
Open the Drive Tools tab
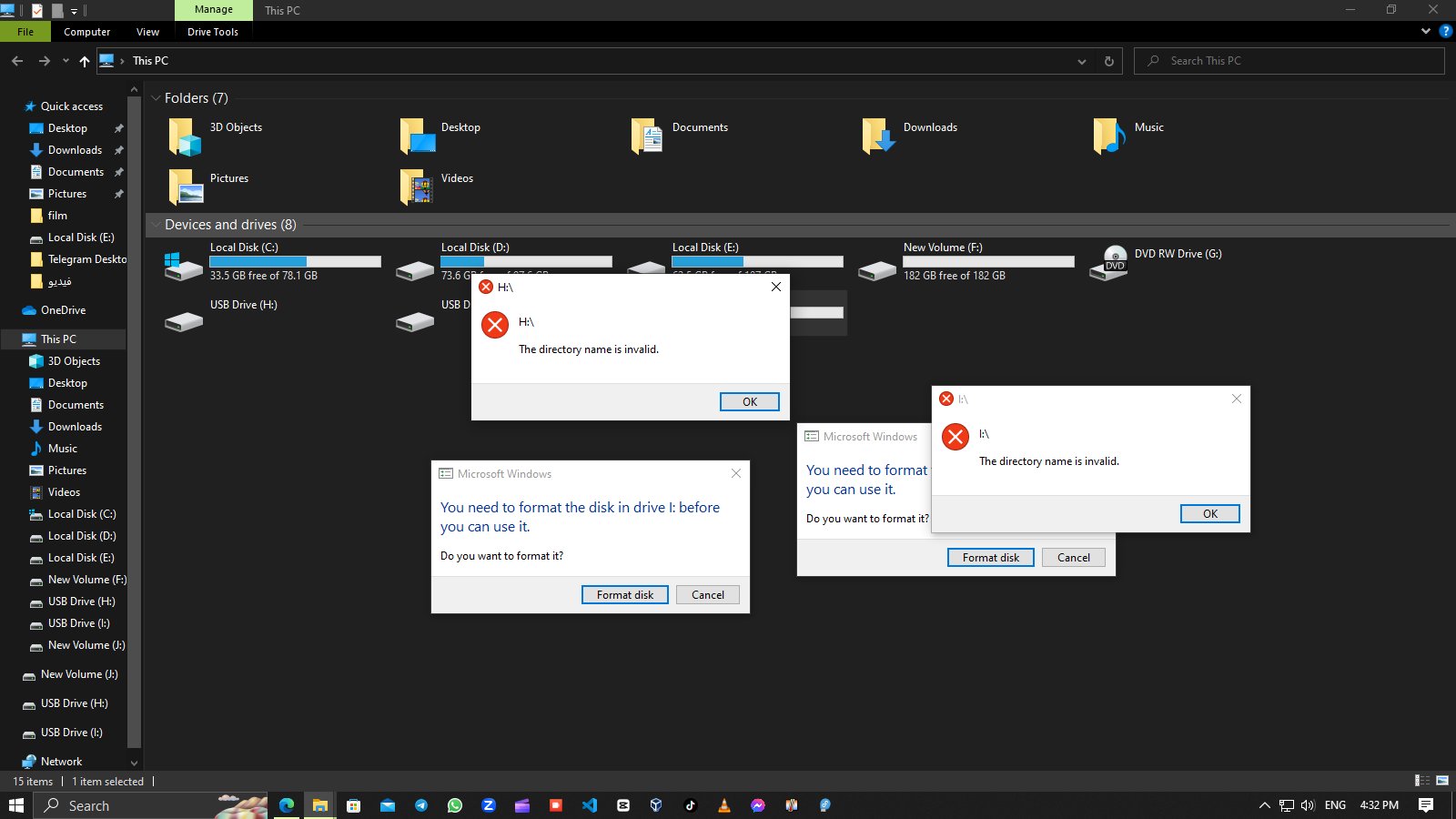(212, 31)
